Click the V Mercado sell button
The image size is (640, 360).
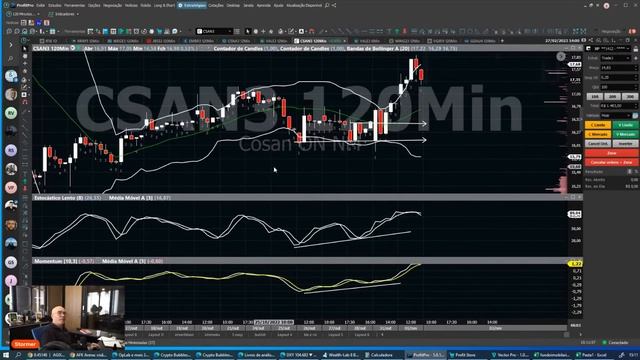point(625,134)
